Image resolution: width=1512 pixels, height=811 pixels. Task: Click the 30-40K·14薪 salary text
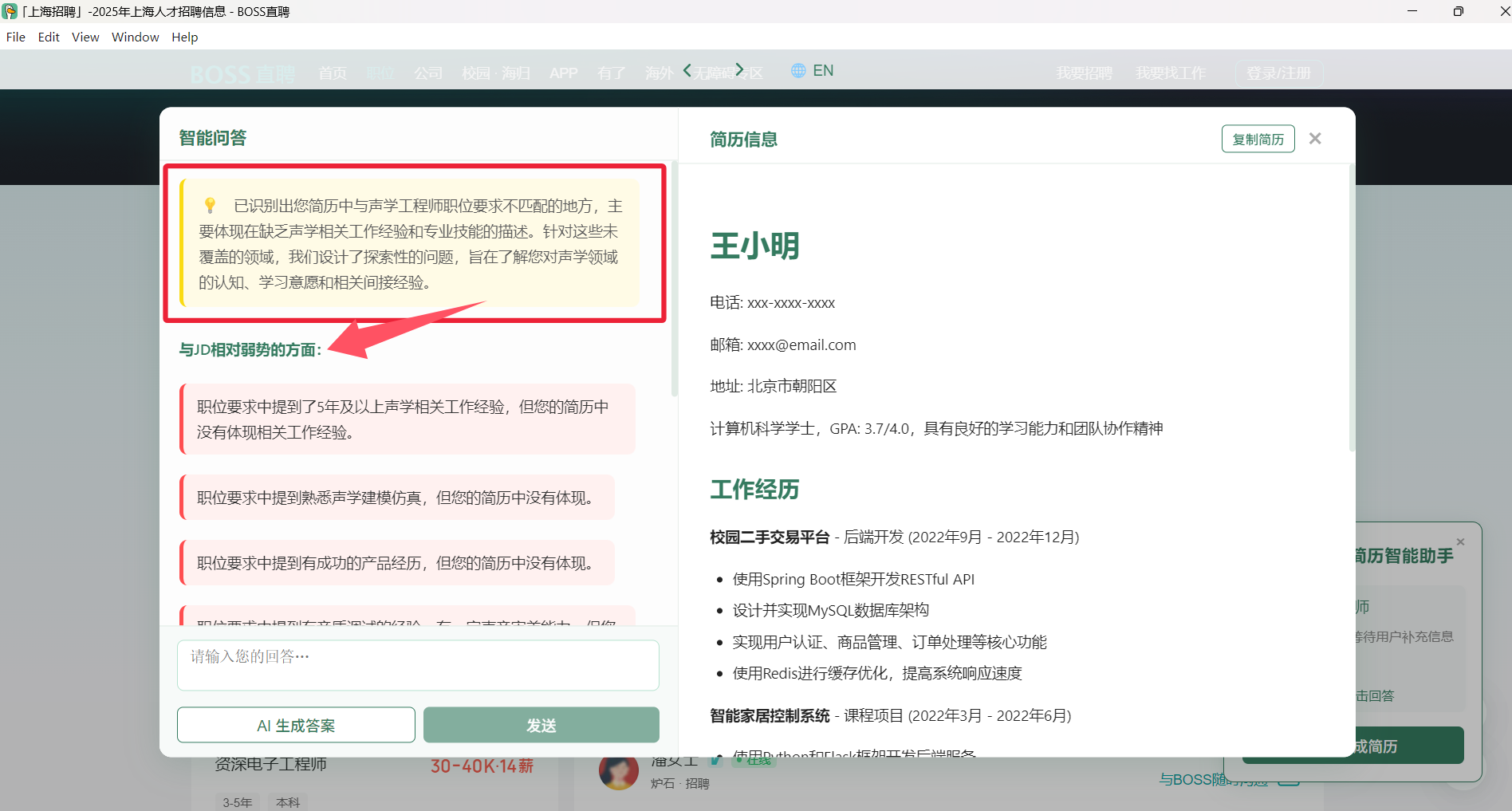(482, 766)
